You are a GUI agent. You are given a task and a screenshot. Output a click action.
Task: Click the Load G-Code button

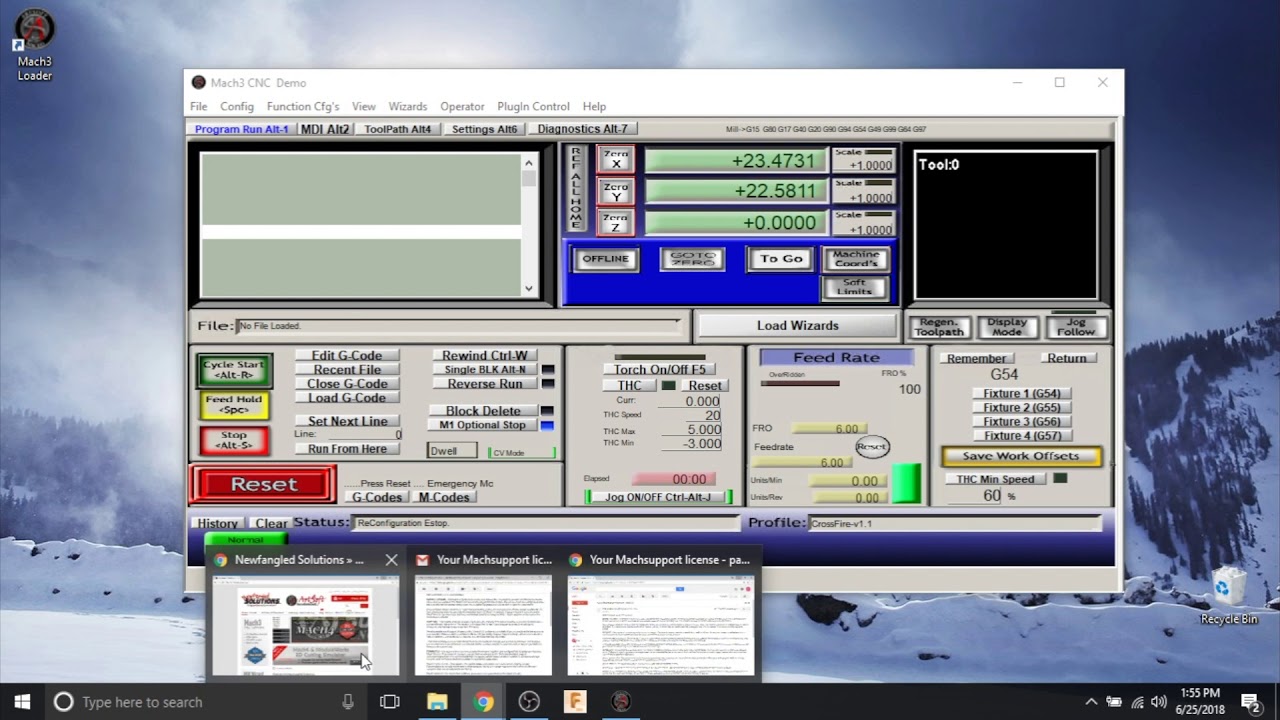(347, 398)
